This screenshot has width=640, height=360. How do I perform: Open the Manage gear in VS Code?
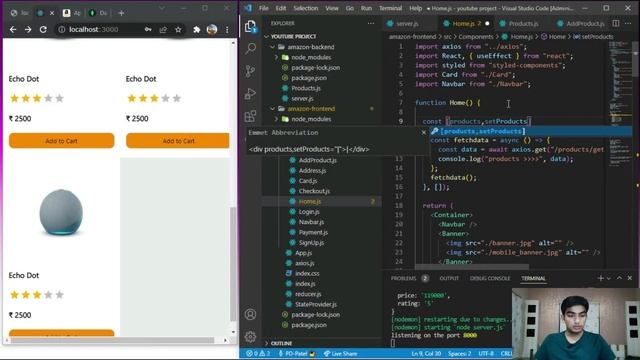tap(250, 336)
